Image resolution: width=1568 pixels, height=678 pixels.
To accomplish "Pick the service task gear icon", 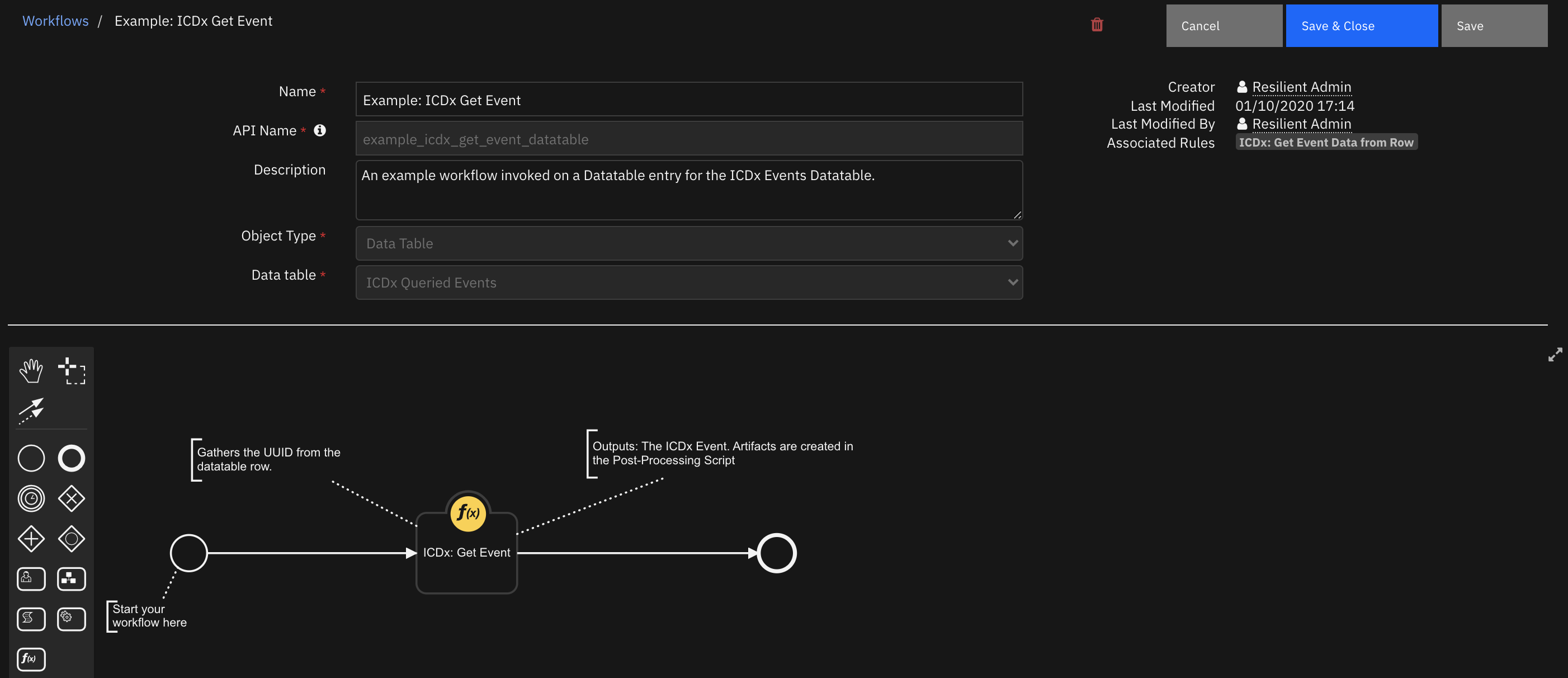I will point(71,619).
